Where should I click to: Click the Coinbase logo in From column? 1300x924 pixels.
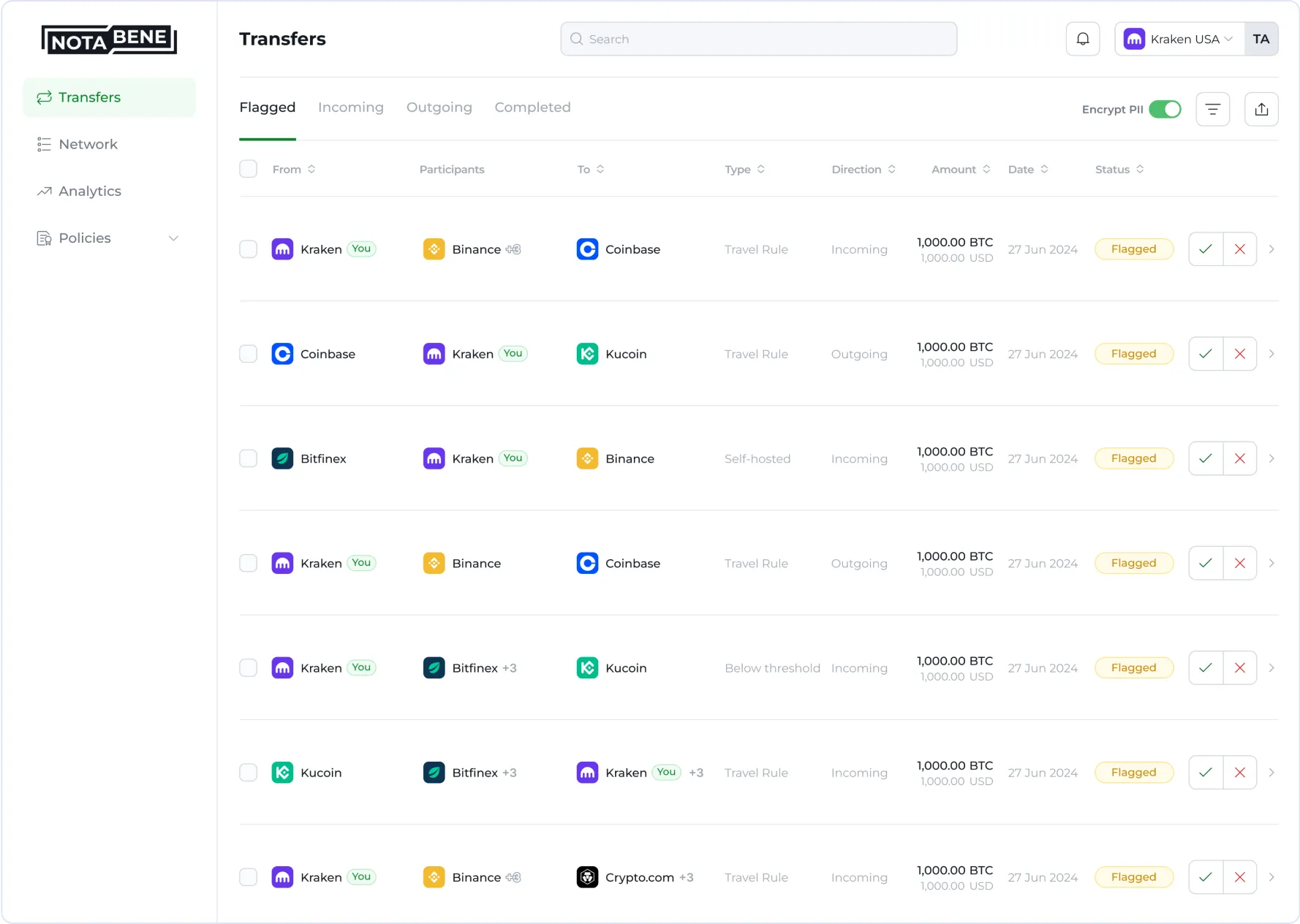[x=282, y=354]
